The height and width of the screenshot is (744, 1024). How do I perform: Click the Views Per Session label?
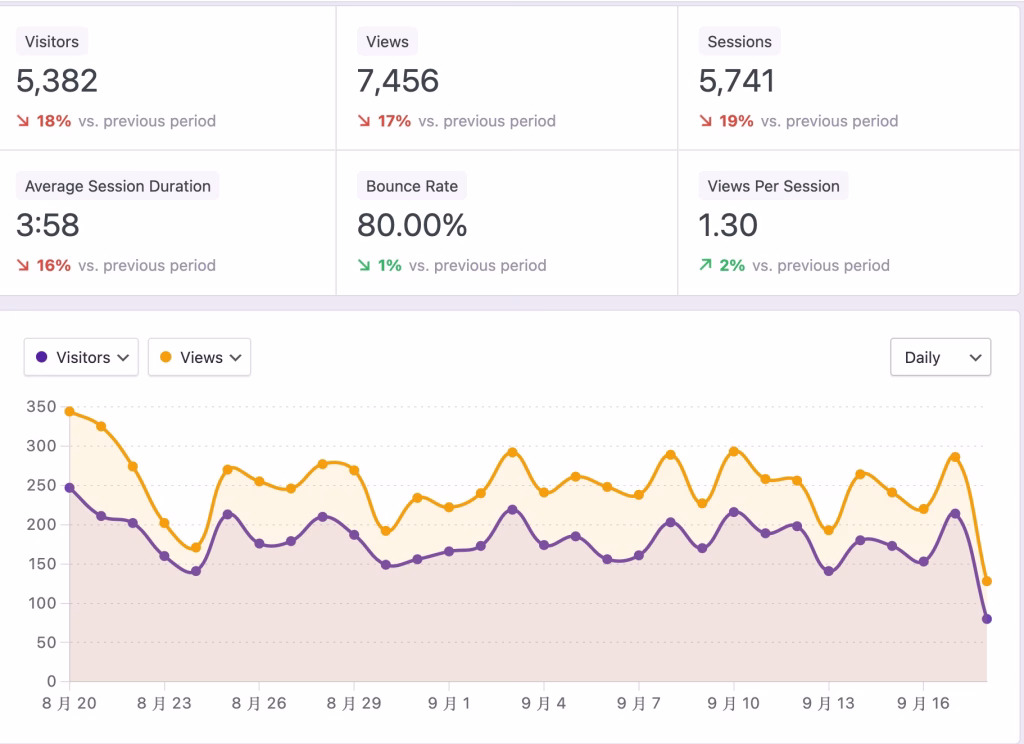click(x=773, y=186)
